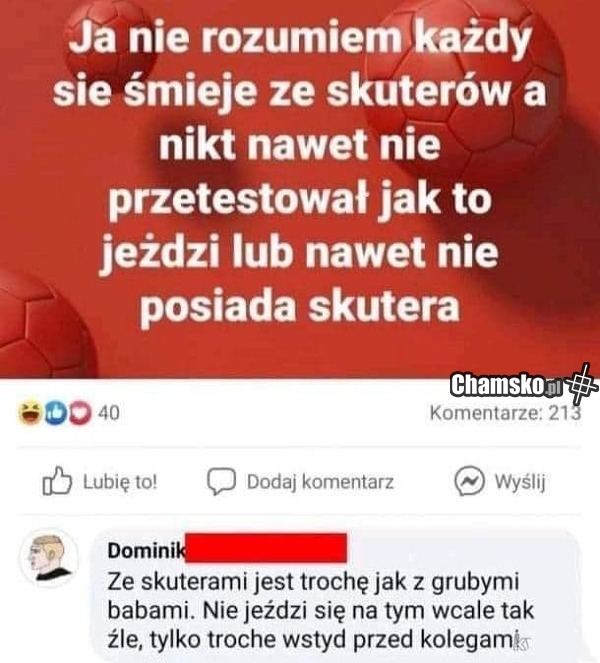
Task: Click the Messenger send icon
Action: pyautogui.click(x=469, y=481)
